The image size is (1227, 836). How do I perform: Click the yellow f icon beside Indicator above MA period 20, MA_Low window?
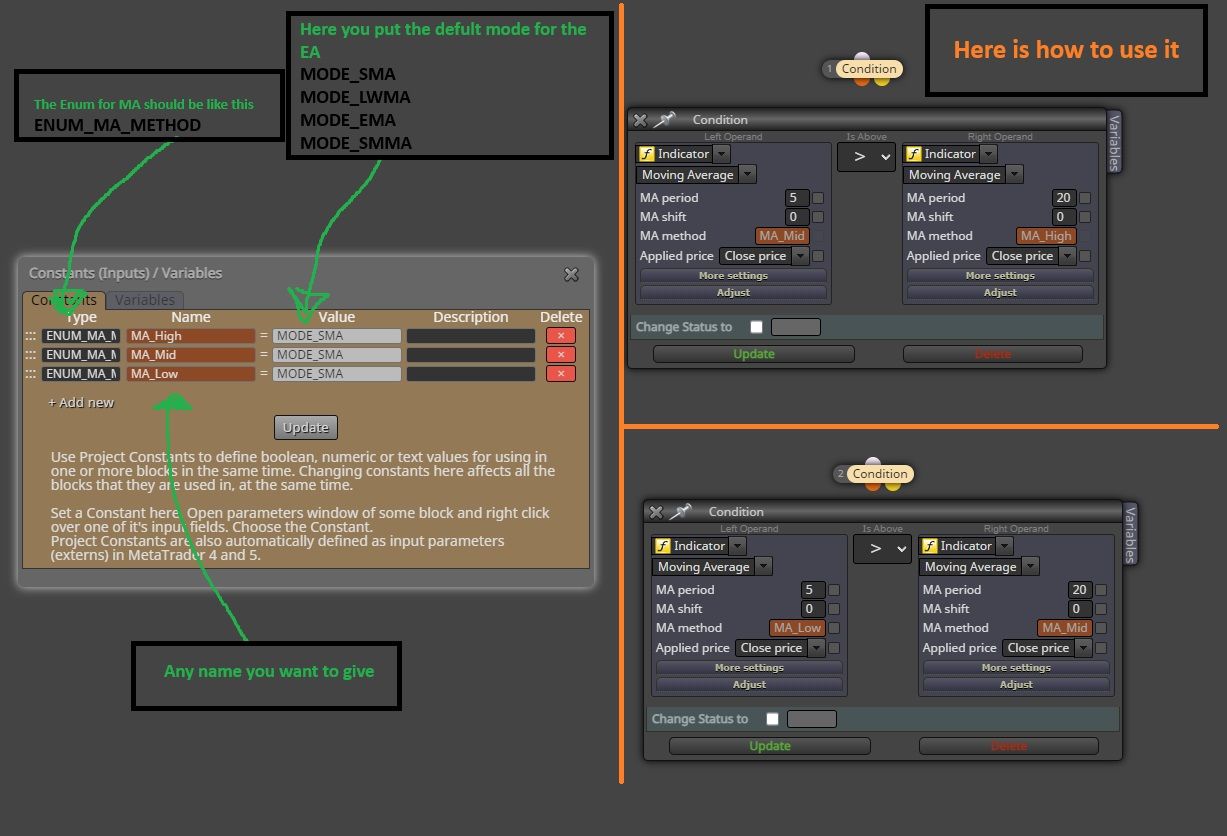click(x=929, y=546)
